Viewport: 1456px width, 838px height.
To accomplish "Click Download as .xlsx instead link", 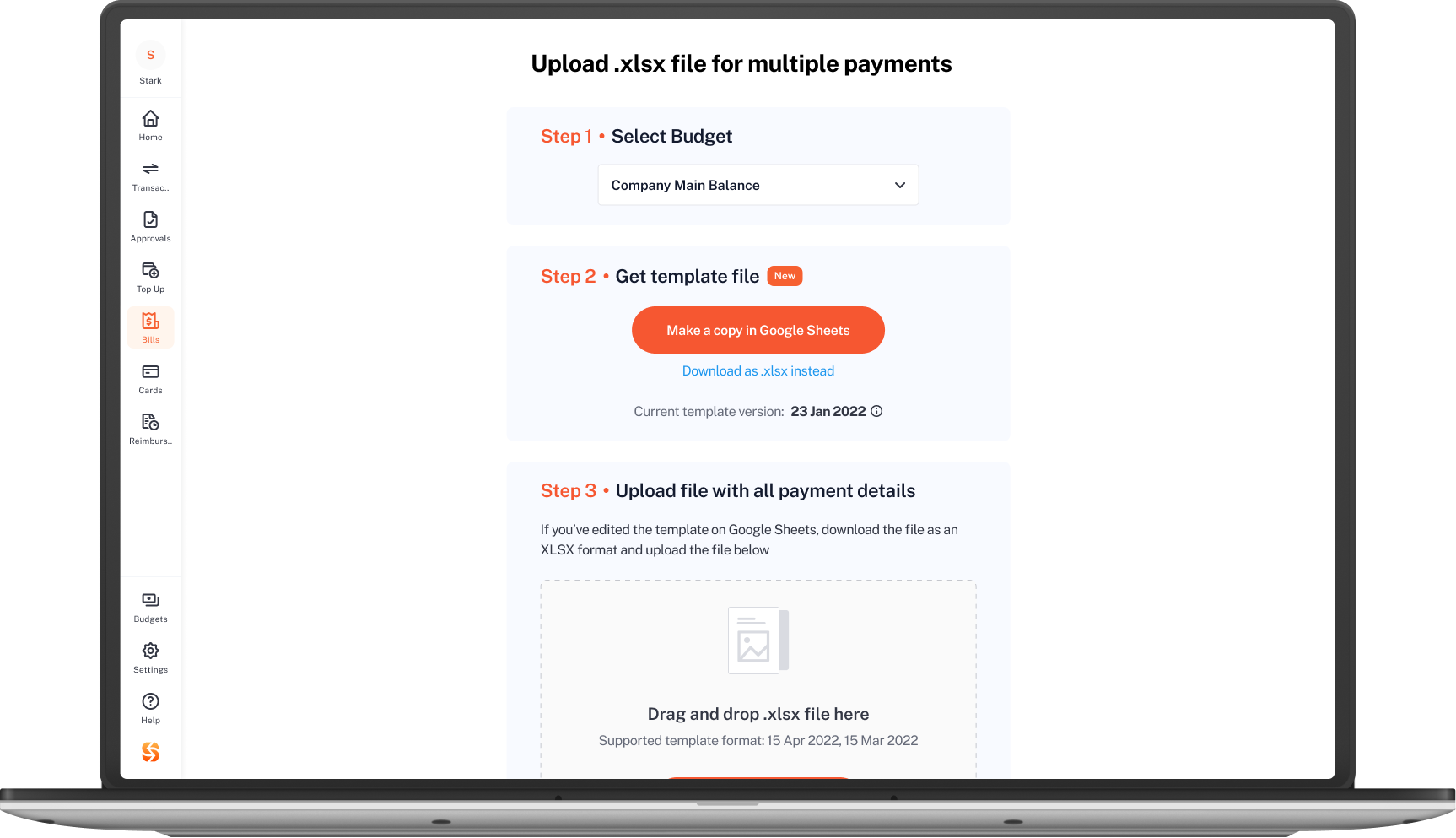I will click(x=758, y=370).
